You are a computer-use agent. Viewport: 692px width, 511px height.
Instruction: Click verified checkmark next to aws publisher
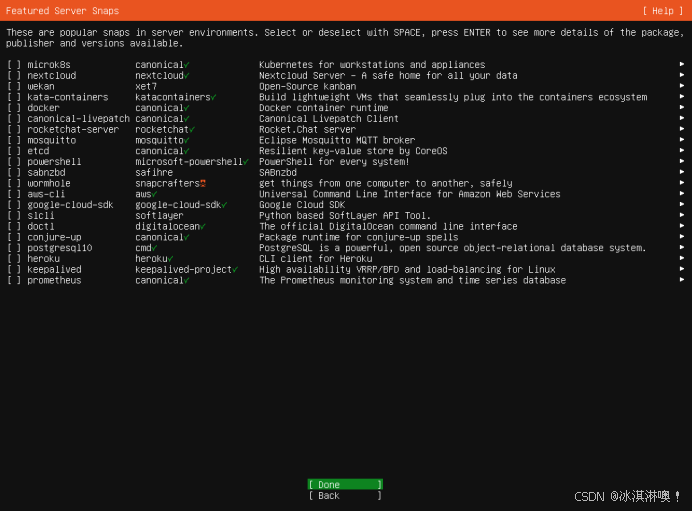coord(154,194)
